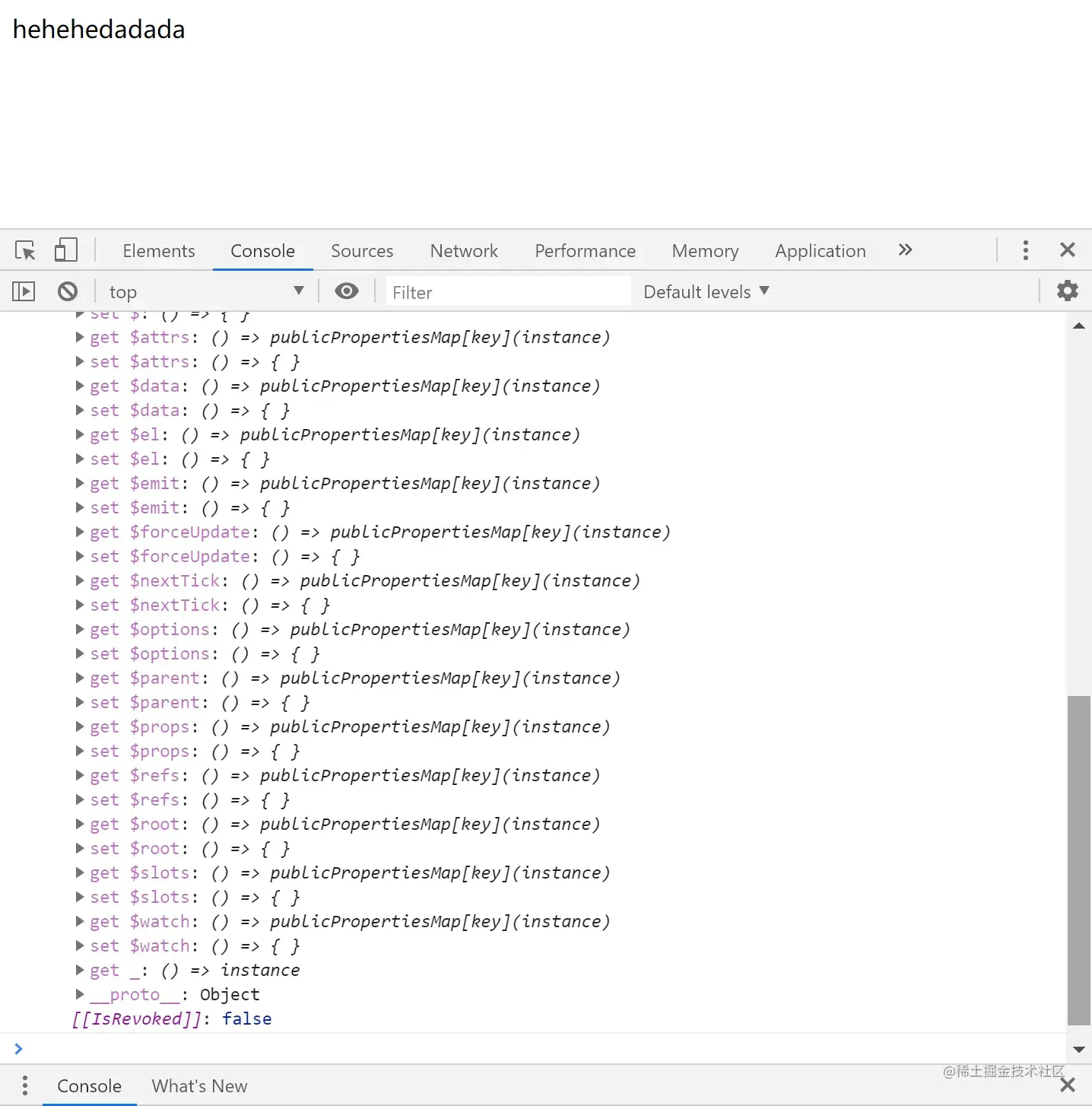Expand the get $forceUpdate entry
The width and height of the screenshot is (1092, 1106).
(80, 532)
